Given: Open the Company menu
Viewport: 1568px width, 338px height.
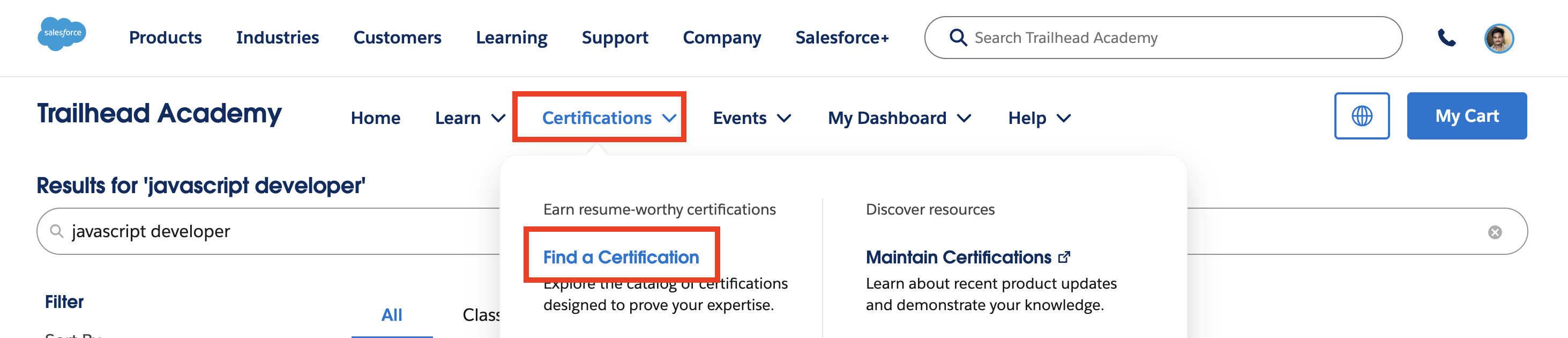Looking at the screenshot, I should coord(722,38).
